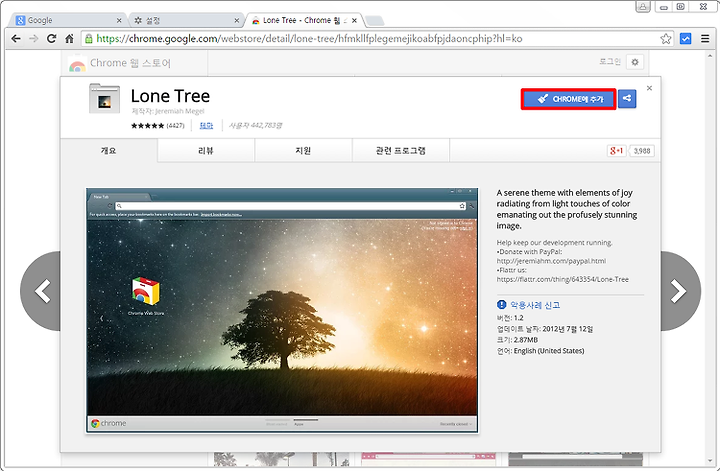Close the Lone Tree detail dialog
720x471 pixels.
[x=649, y=88]
